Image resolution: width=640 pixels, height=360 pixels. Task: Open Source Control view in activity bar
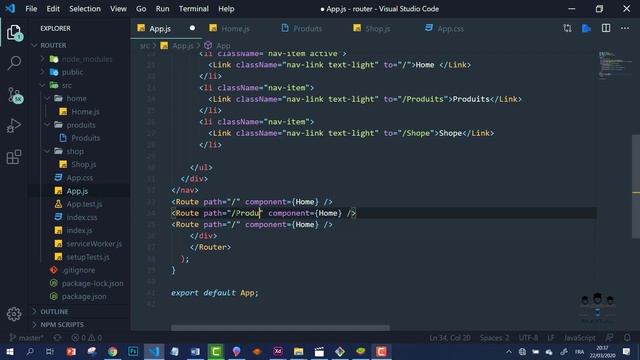pyautogui.click(x=15, y=95)
